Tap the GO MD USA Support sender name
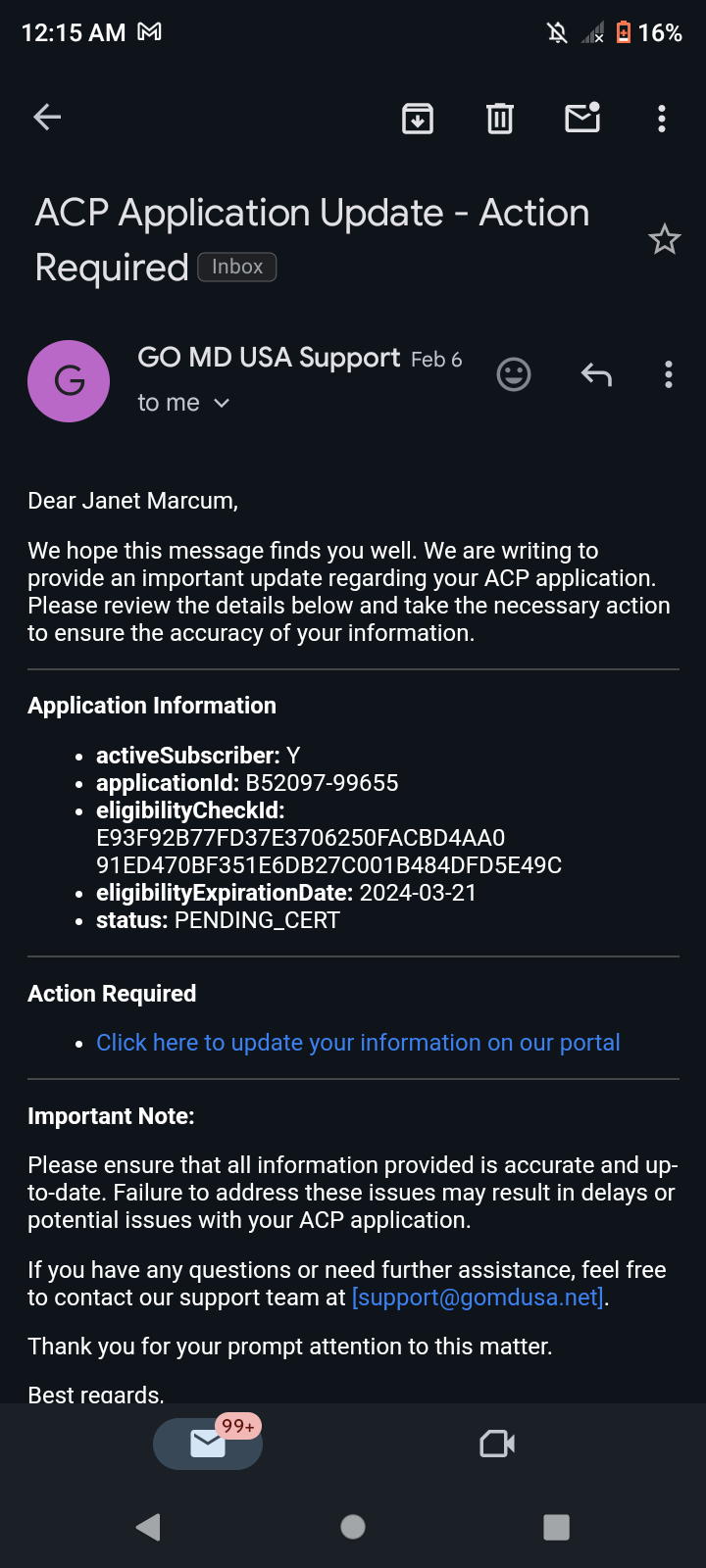706x1568 pixels. (269, 358)
